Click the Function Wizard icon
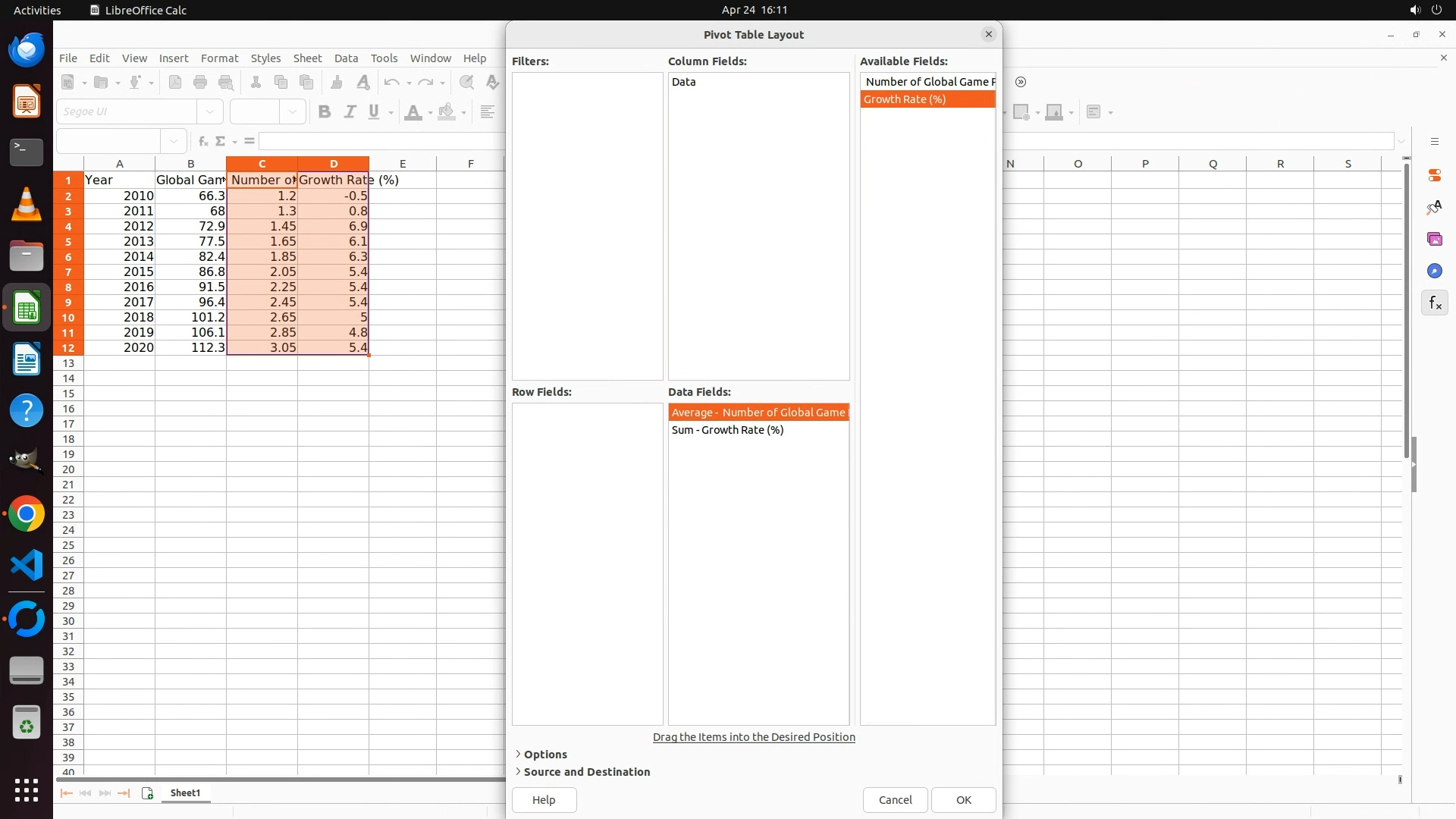1456x819 pixels. click(202, 141)
